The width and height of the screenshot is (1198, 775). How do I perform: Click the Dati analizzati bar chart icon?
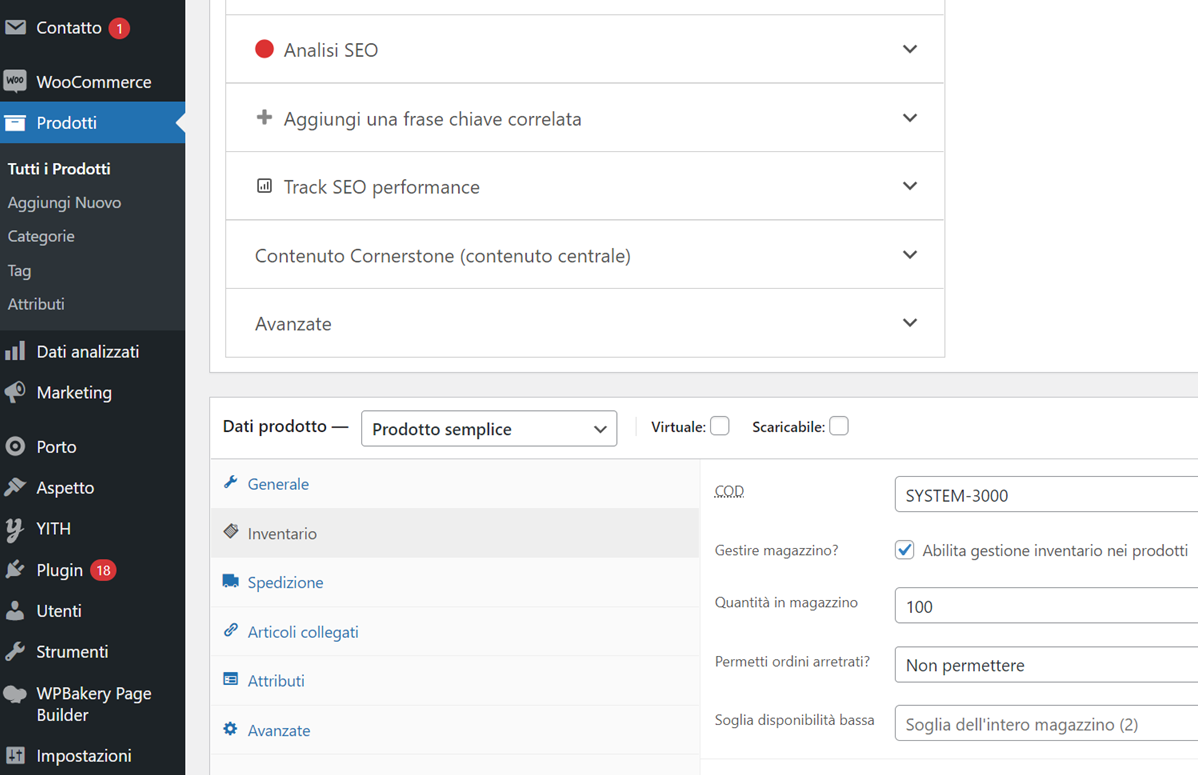pyautogui.click(x=15, y=351)
